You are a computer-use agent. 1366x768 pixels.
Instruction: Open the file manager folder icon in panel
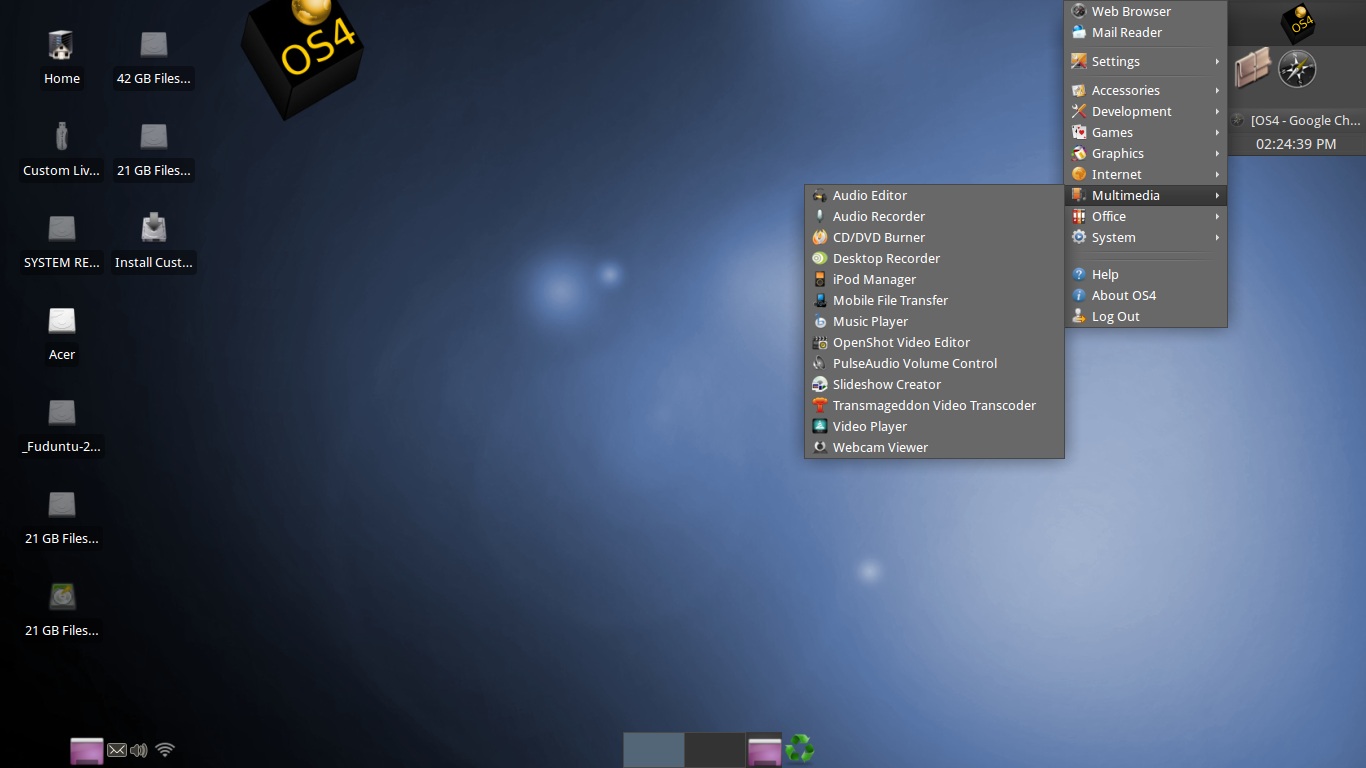click(x=1252, y=69)
